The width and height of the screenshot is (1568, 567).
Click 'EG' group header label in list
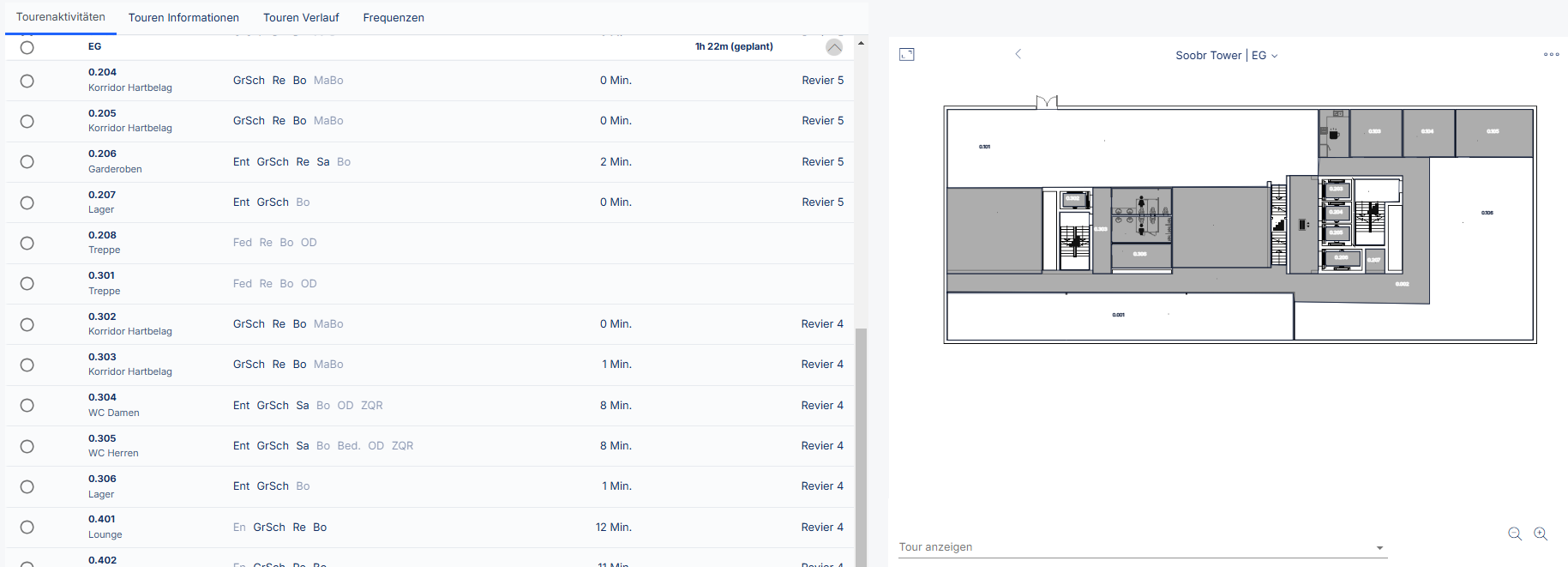pyautogui.click(x=94, y=46)
